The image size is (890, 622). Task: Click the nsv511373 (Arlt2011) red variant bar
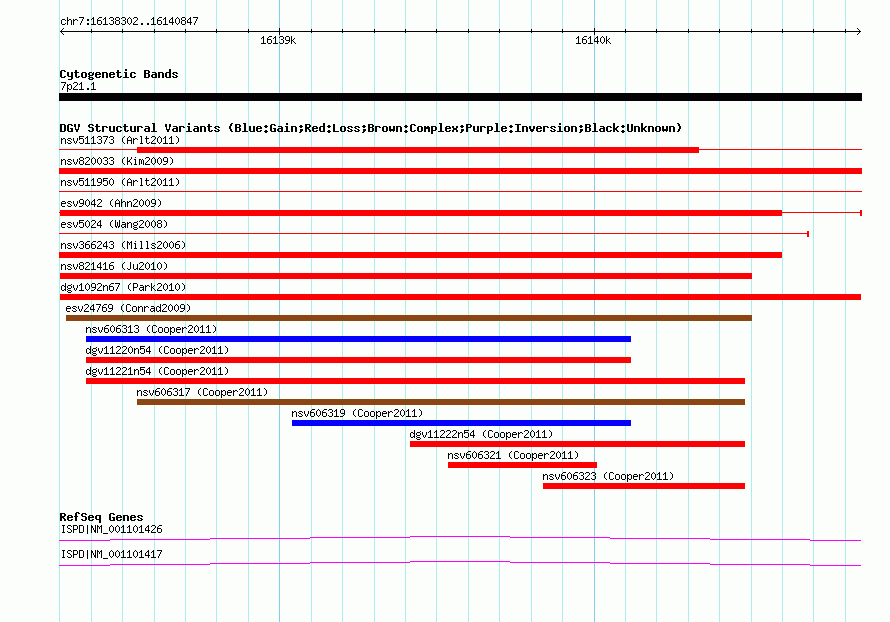tap(418, 150)
